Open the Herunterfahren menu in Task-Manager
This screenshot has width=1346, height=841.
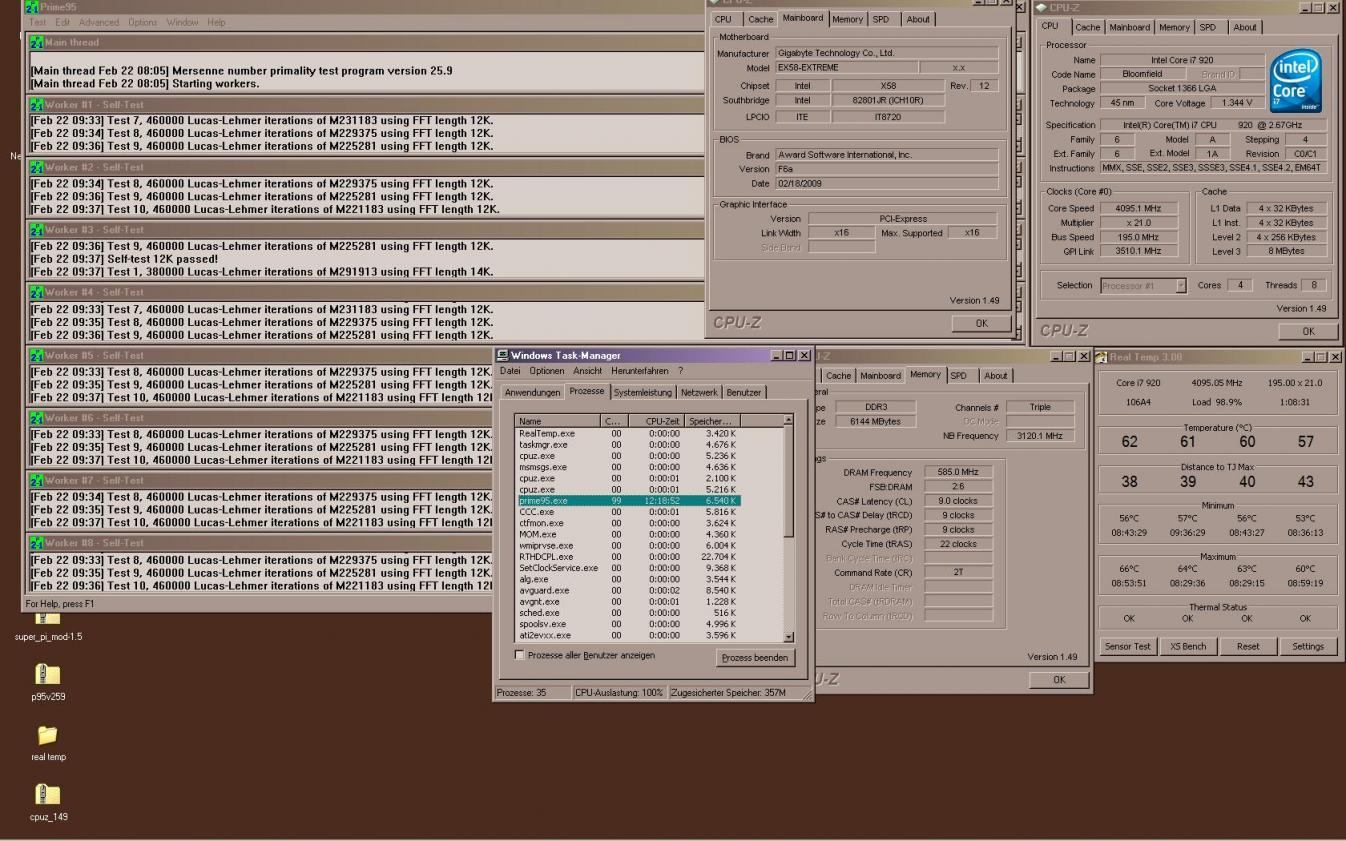point(640,371)
